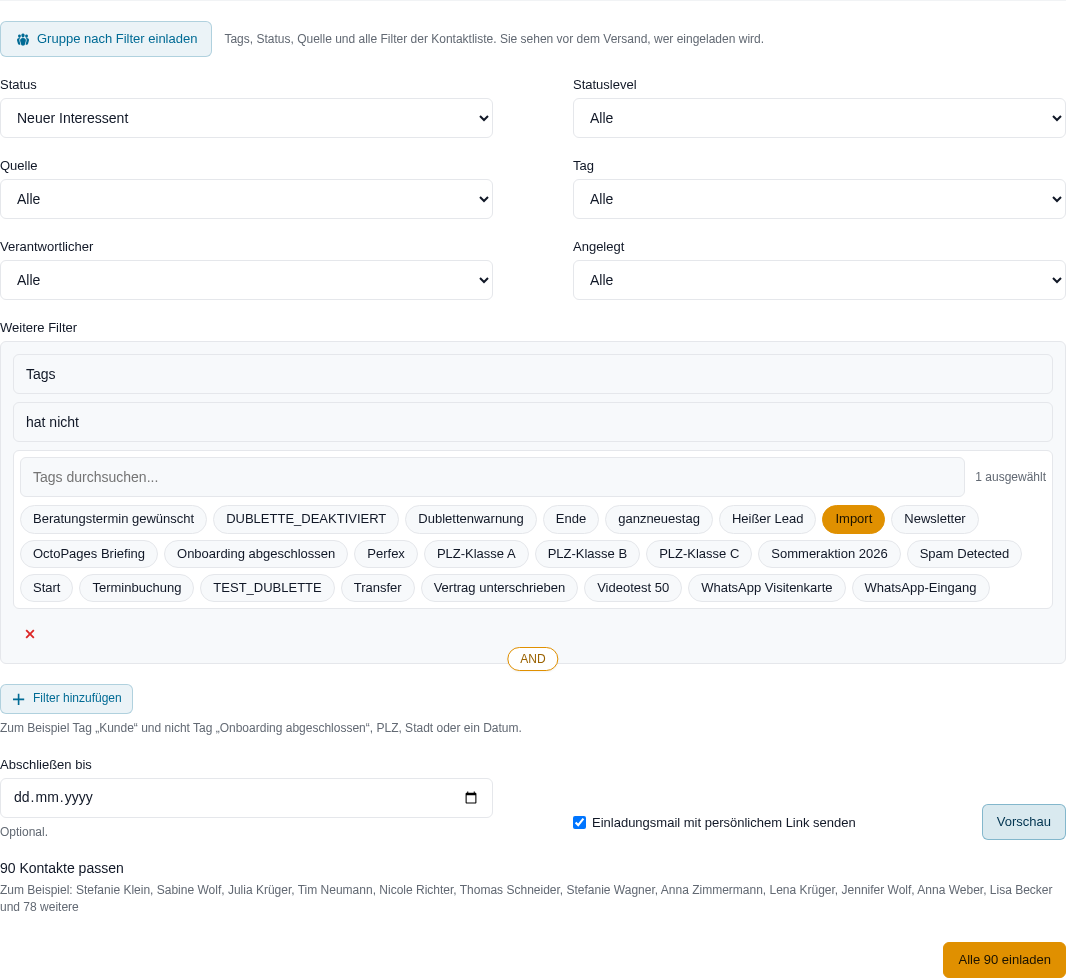The image size is (1066, 979).
Task: Select the WhatsApp Visitenkarte tag chip
Action: pos(766,588)
